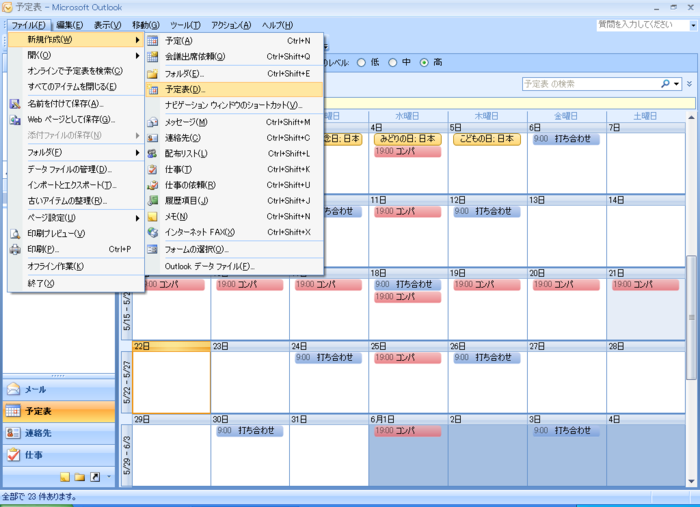700x507 pixels.
Task: Click the 印刷(P) printer icon
Action: [15, 249]
